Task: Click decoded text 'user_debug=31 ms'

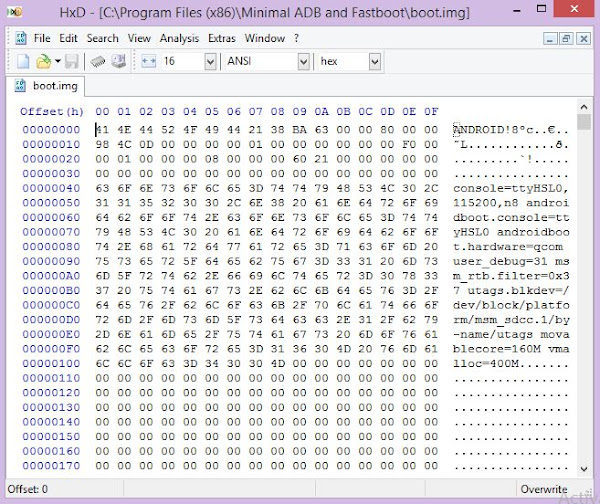Action: coord(511,261)
